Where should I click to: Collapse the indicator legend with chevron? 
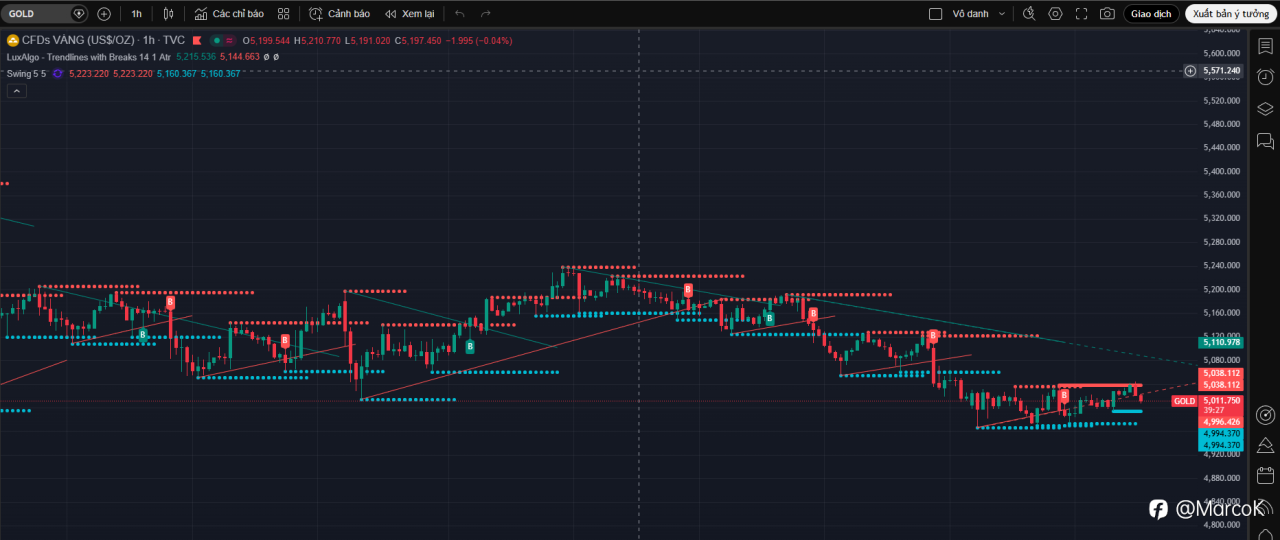(x=16, y=91)
